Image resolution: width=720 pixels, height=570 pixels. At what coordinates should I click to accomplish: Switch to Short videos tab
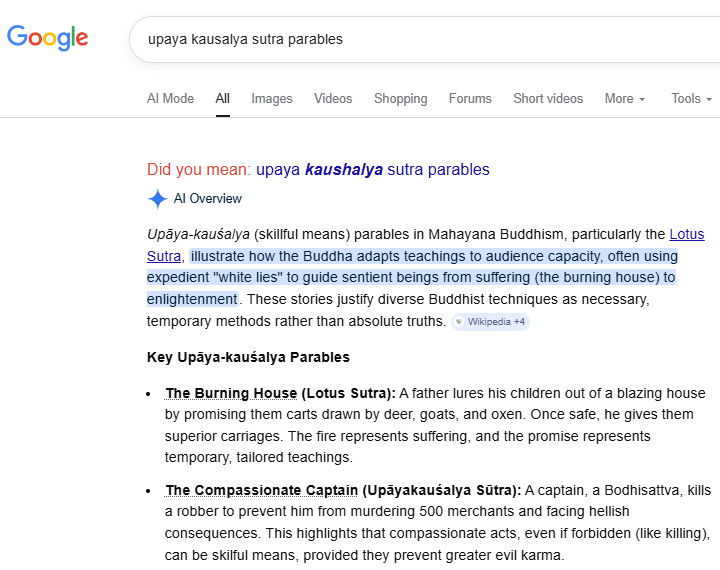[548, 98]
